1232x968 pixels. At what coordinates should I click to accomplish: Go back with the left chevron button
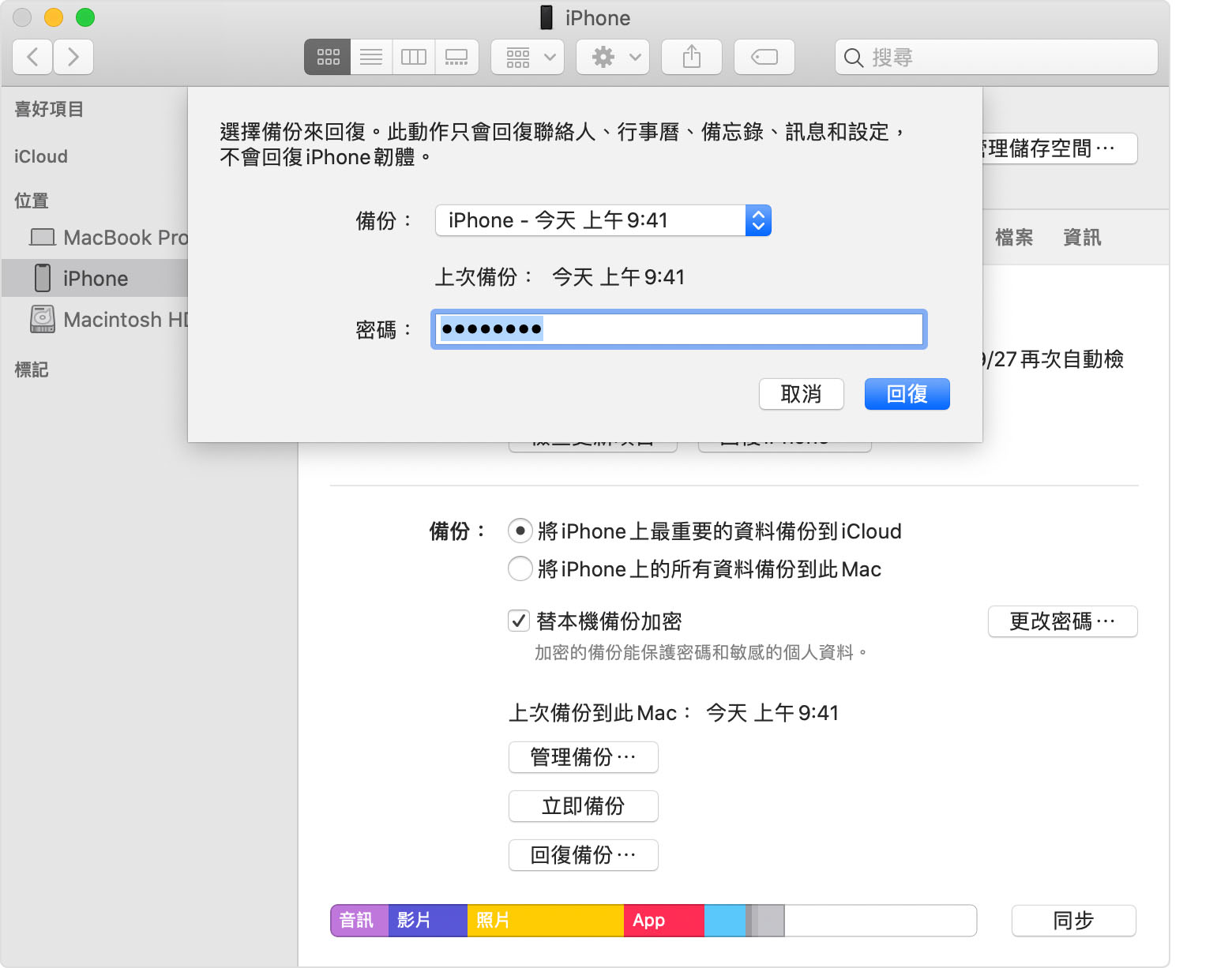tap(33, 57)
